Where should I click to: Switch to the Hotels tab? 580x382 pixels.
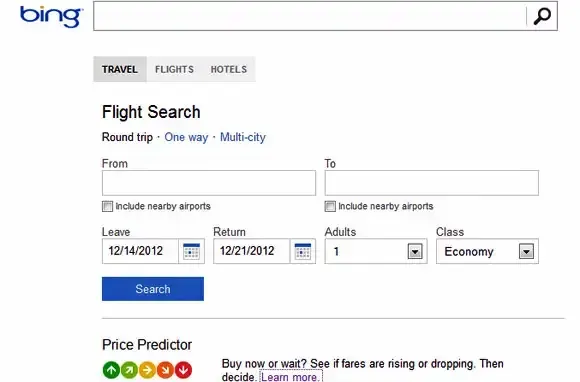click(229, 69)
